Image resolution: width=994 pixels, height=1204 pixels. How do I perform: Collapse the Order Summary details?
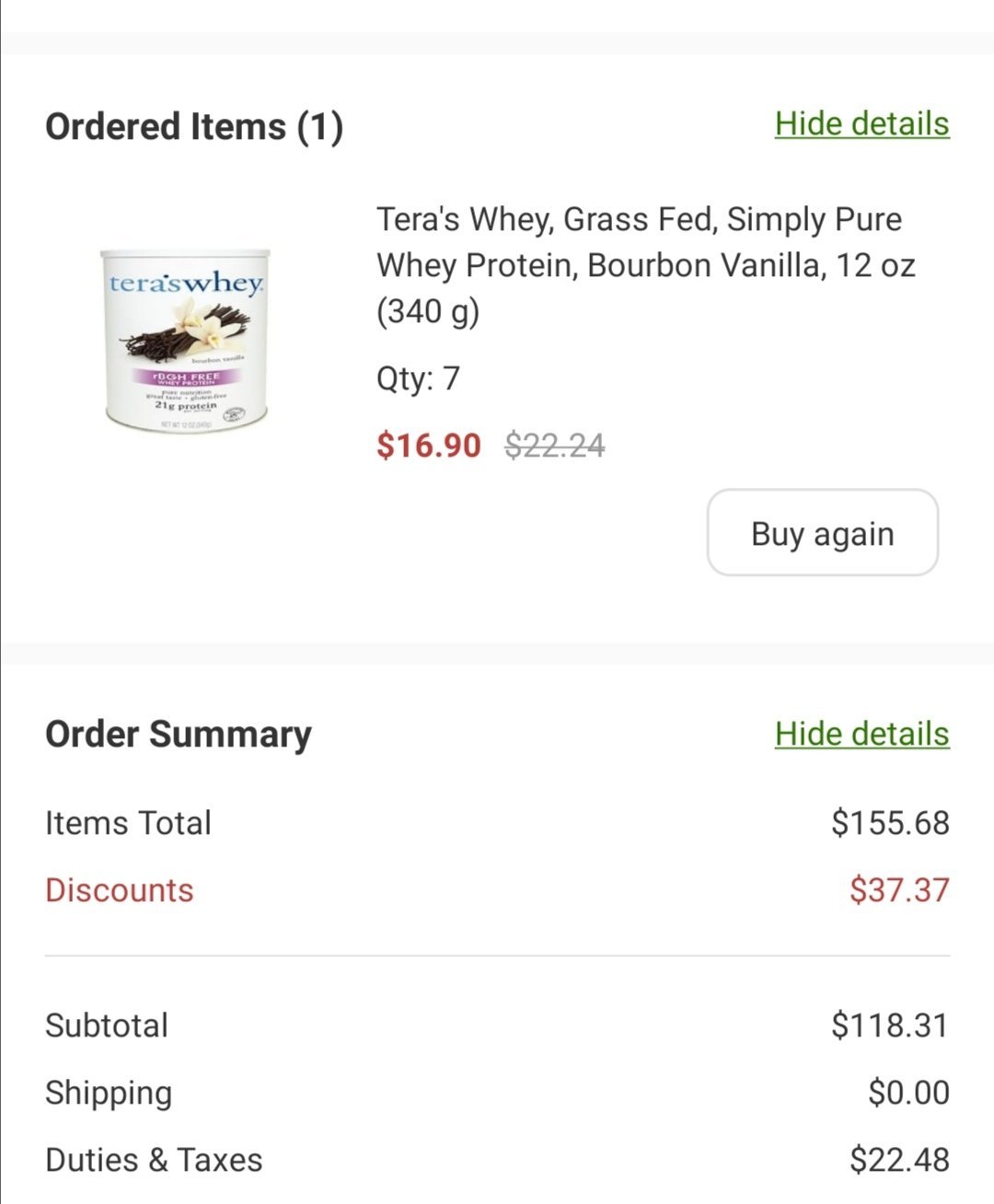[x=861, y=734]
